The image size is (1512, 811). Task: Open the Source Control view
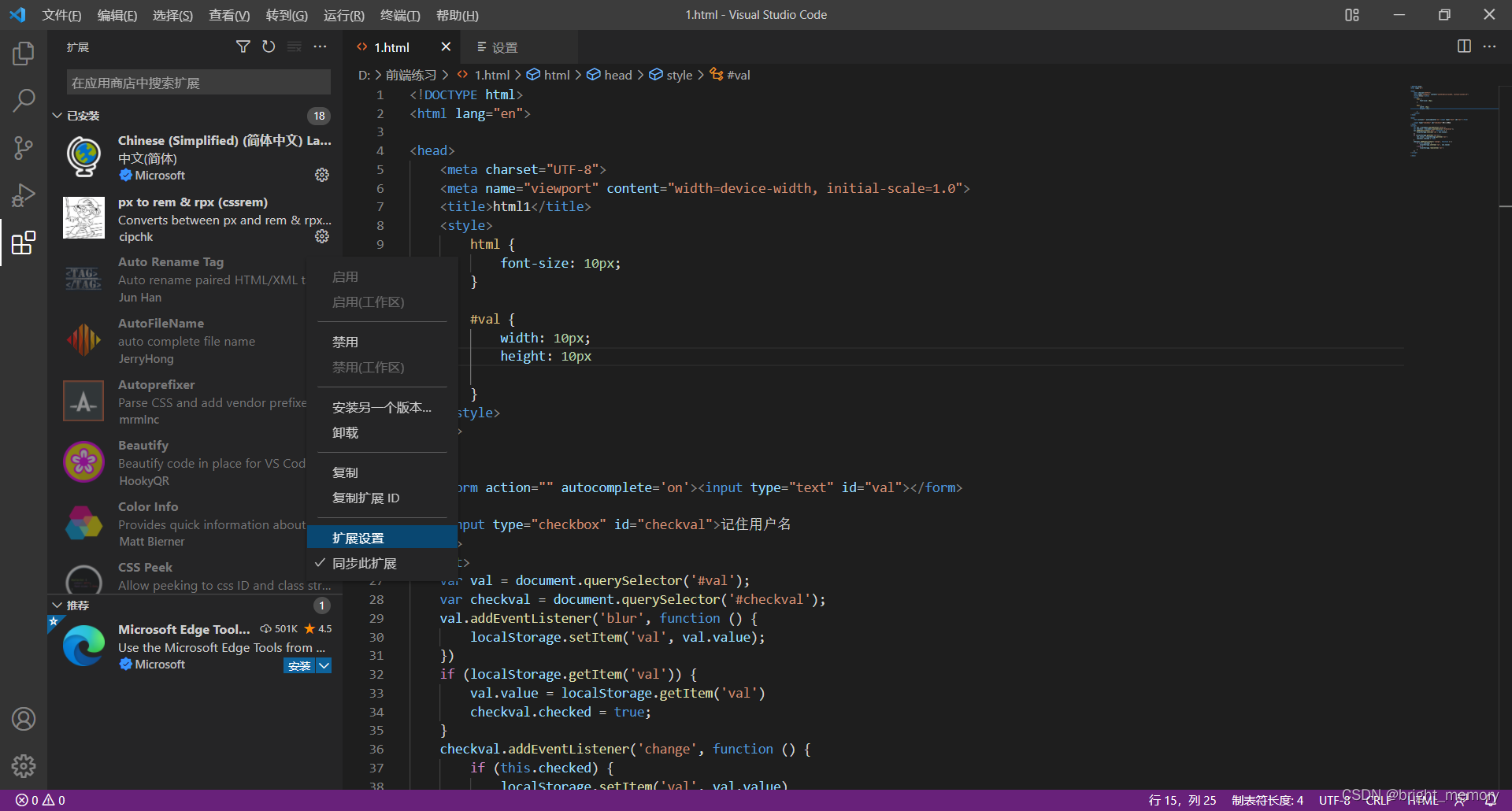click(x=24, y=147)
